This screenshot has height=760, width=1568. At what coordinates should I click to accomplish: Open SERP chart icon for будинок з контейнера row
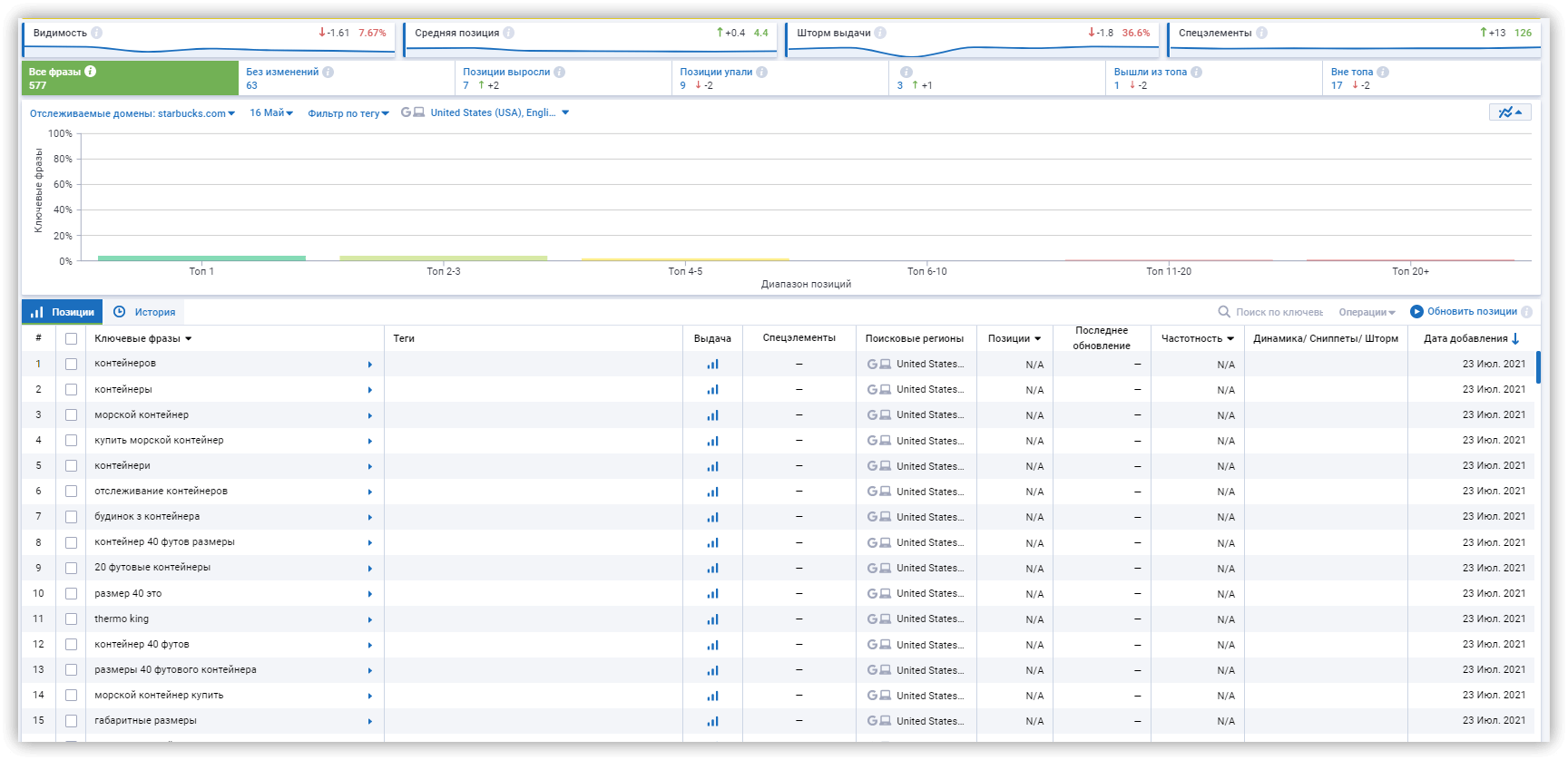tap(712, 518)
